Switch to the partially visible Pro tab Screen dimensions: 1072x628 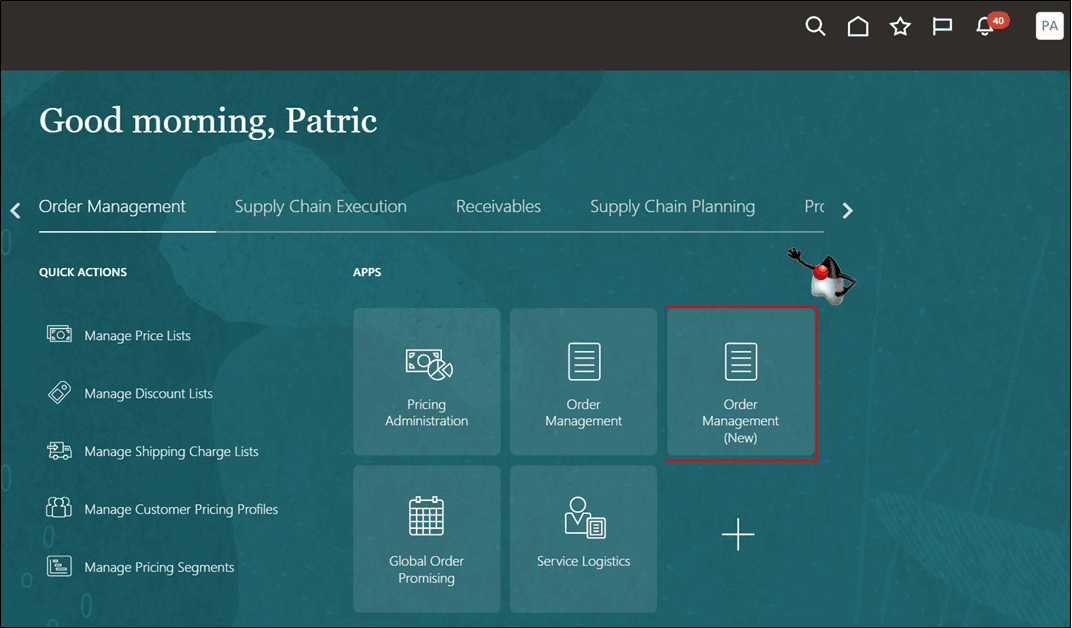[814, 206]
